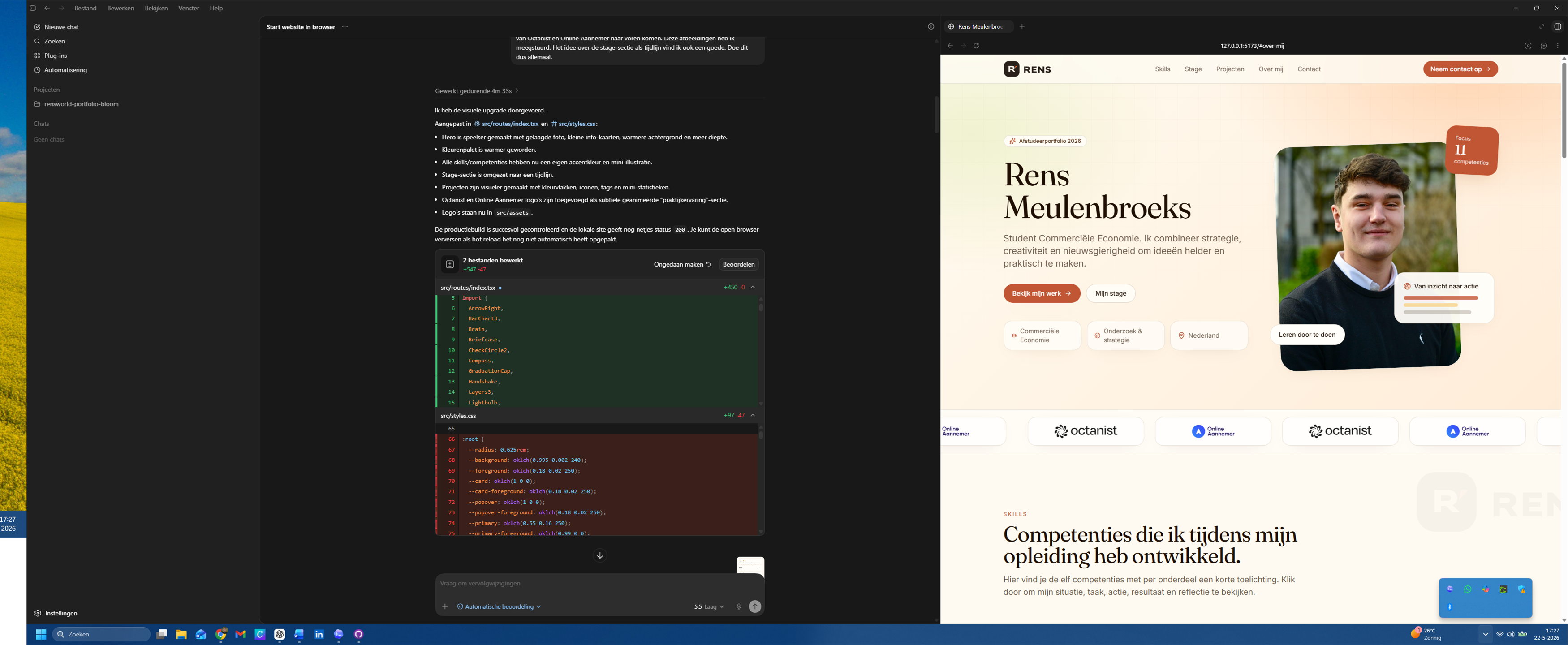Add a new browser tab with plus
1568x645 pixels.
(x=1022, y=27)
